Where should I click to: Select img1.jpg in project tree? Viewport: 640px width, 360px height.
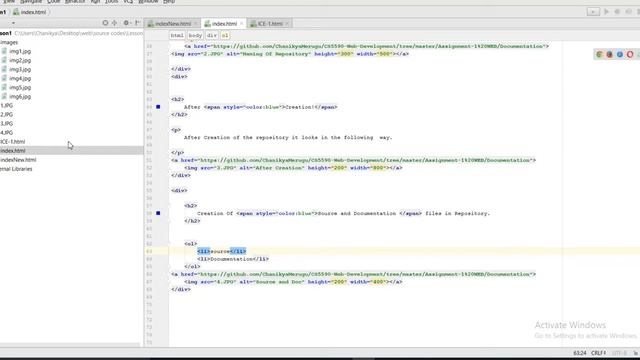(20, 51)
